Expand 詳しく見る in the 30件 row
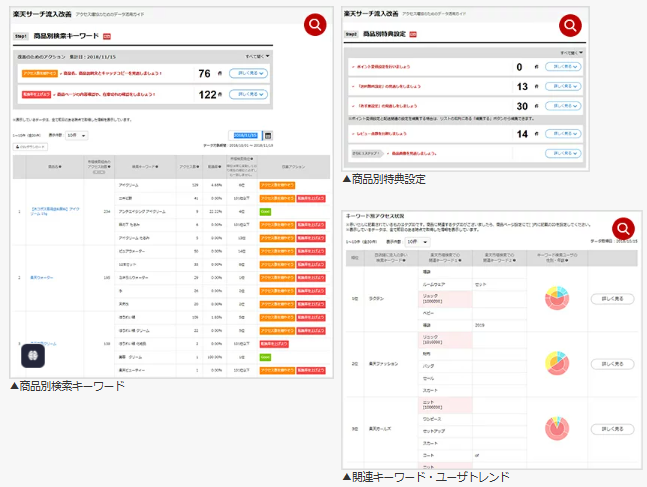This screenshot has height=487, width=647. (563, 106)
